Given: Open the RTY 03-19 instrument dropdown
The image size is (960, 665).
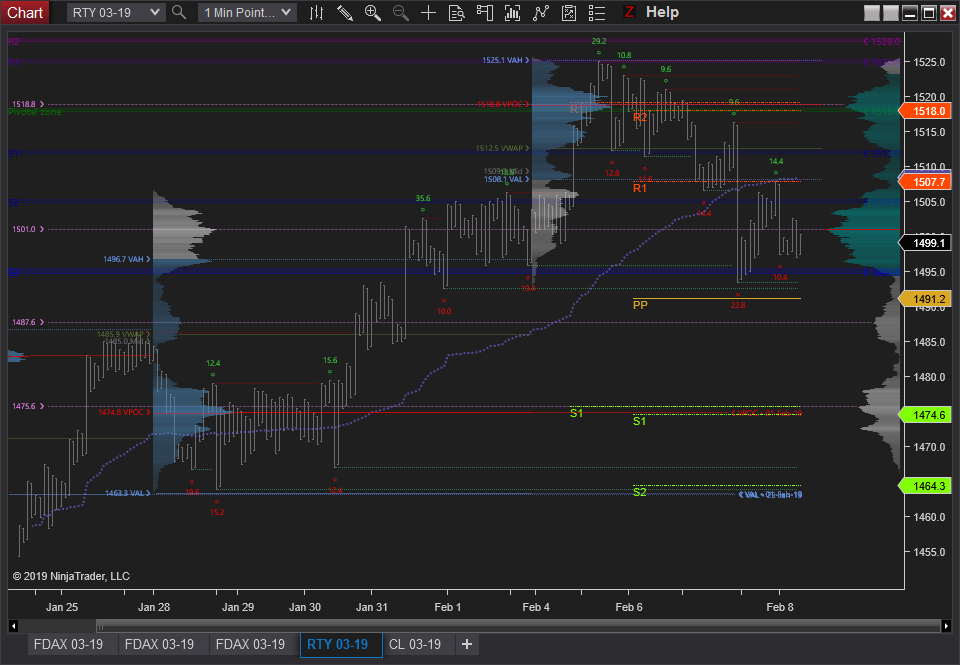Looking at the screenshot, I should (116, 12).
